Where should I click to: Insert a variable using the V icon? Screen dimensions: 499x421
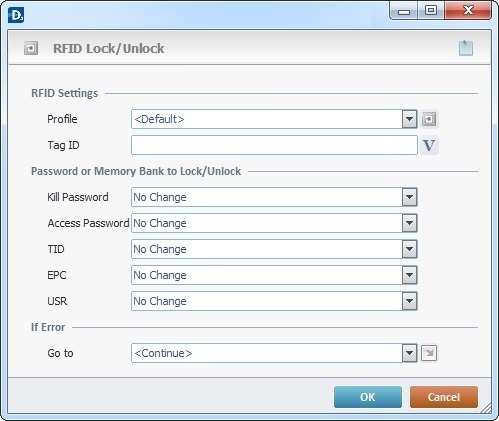pyautogui.click(x=429, y=145)
